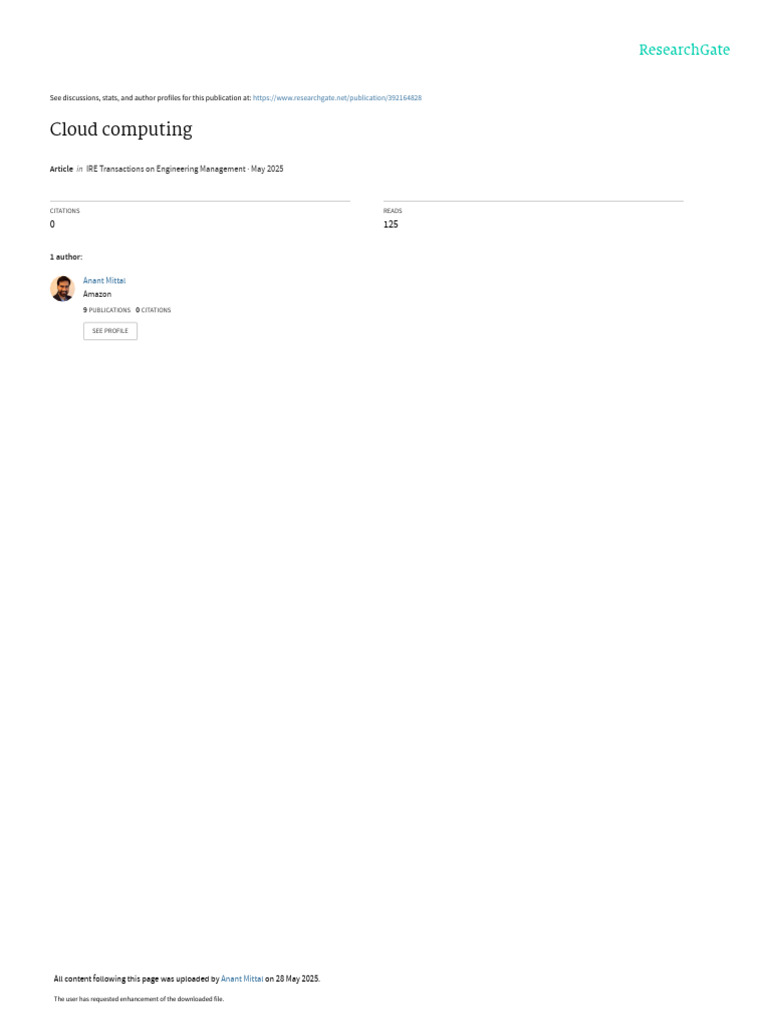Click the reads value 125
Image resolution: width=768 pixels, height=1024 pixels.
click(x=391, y=224)
